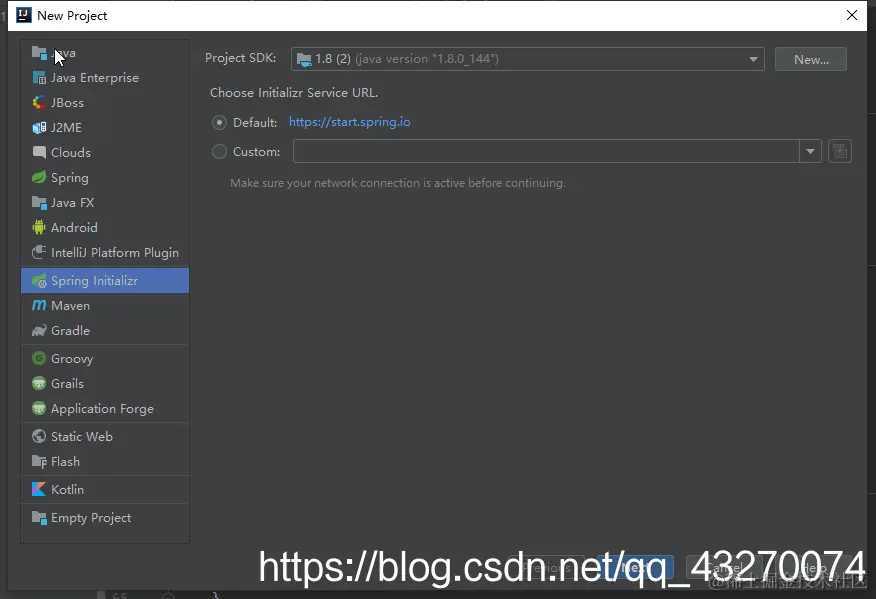Select Android project type

(x=105, y=227)
